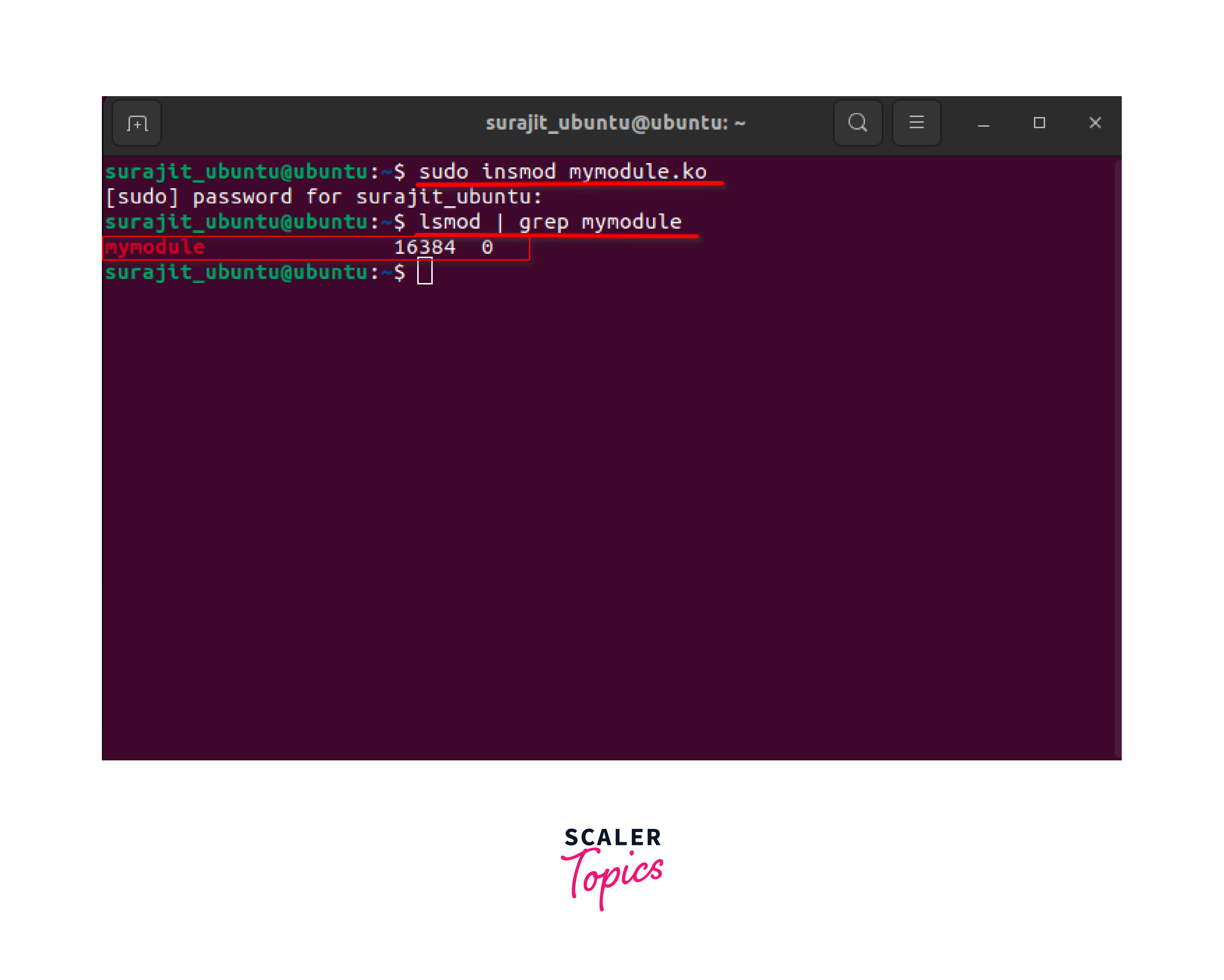Click the terminal search icon

coord(857,123)
